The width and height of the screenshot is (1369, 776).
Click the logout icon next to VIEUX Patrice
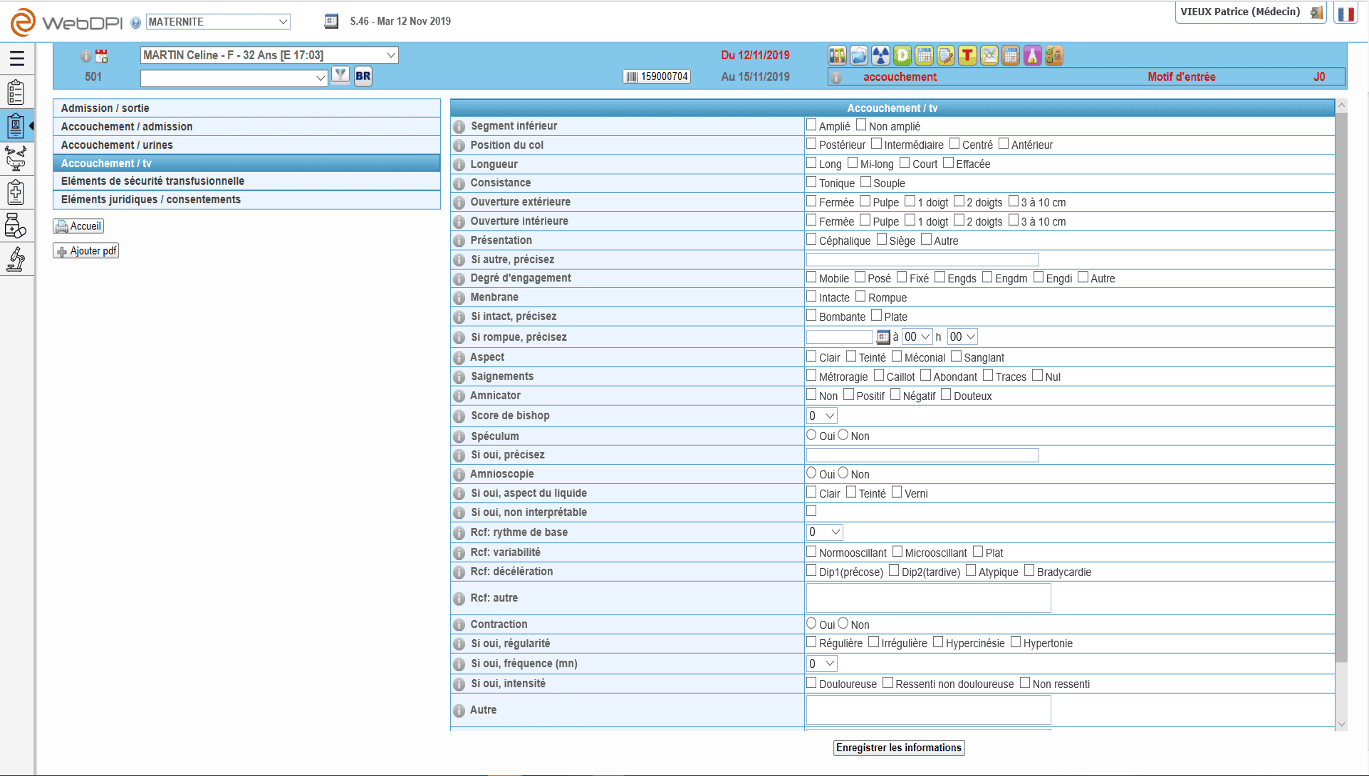1315,12
